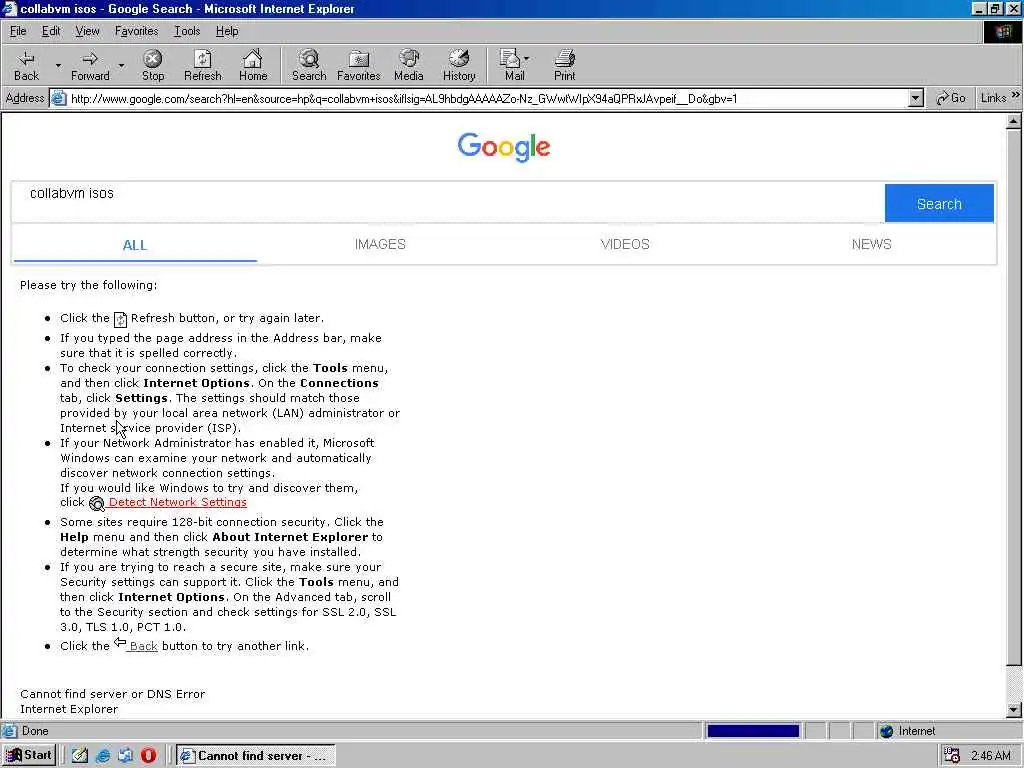
Task: Expand the Address bar dropdown
Action: pyautogui.click(x=916, y=99)
